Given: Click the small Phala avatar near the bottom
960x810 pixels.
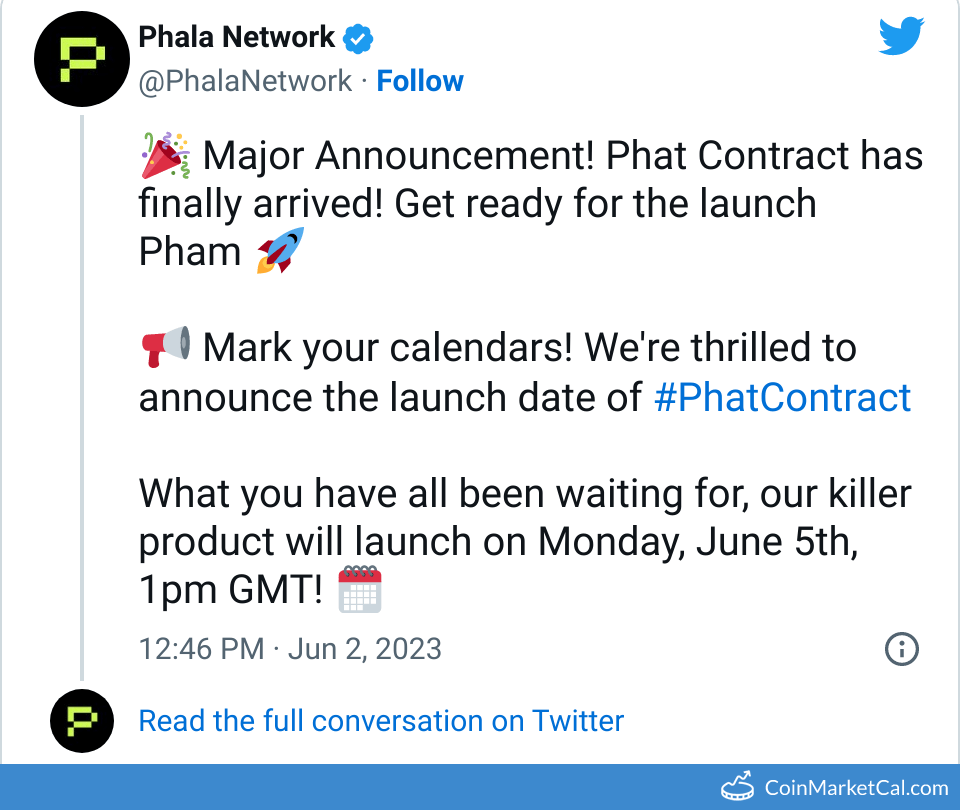Looking at the screenshot, I should [x=80, y=721].
